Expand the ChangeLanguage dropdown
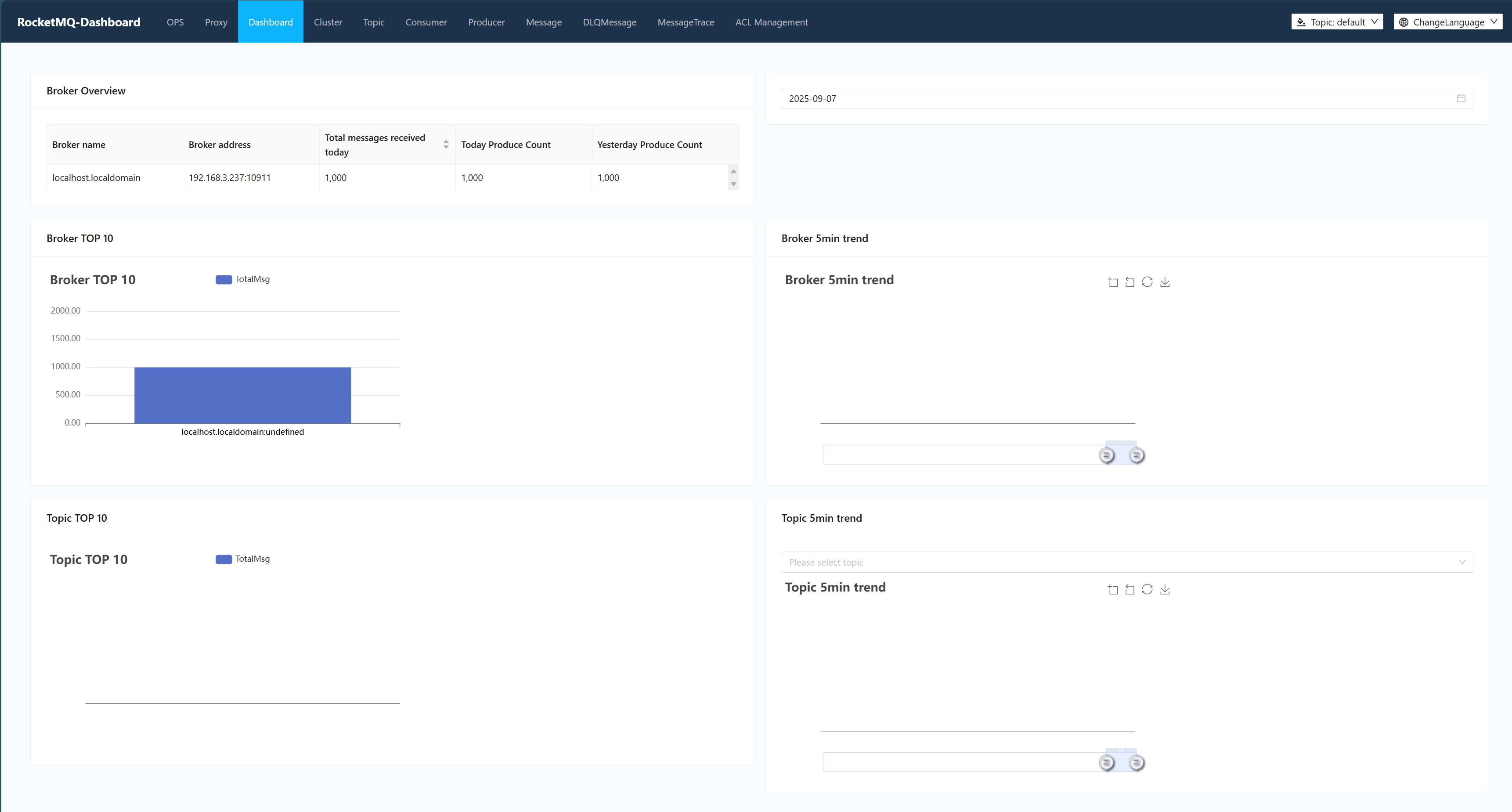Viewport: 1512px width, 812px height. (1447, 22)
